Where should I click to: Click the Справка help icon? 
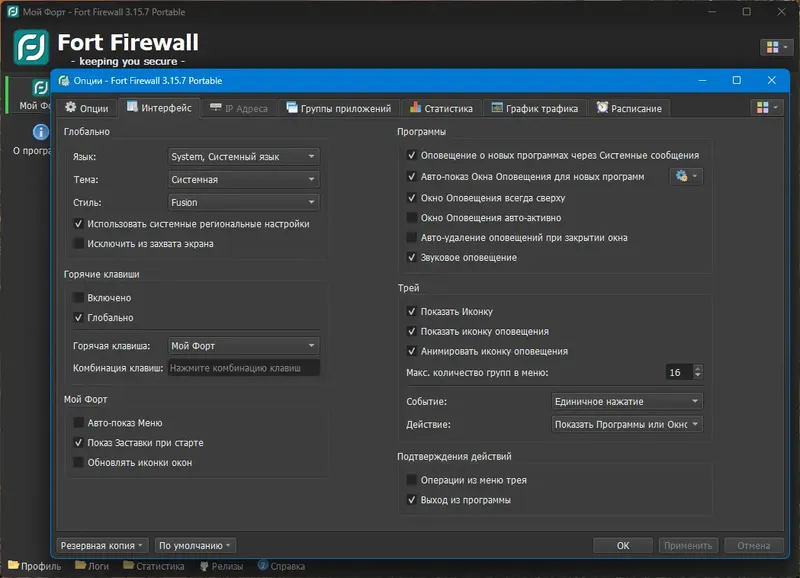pos(264,565)
